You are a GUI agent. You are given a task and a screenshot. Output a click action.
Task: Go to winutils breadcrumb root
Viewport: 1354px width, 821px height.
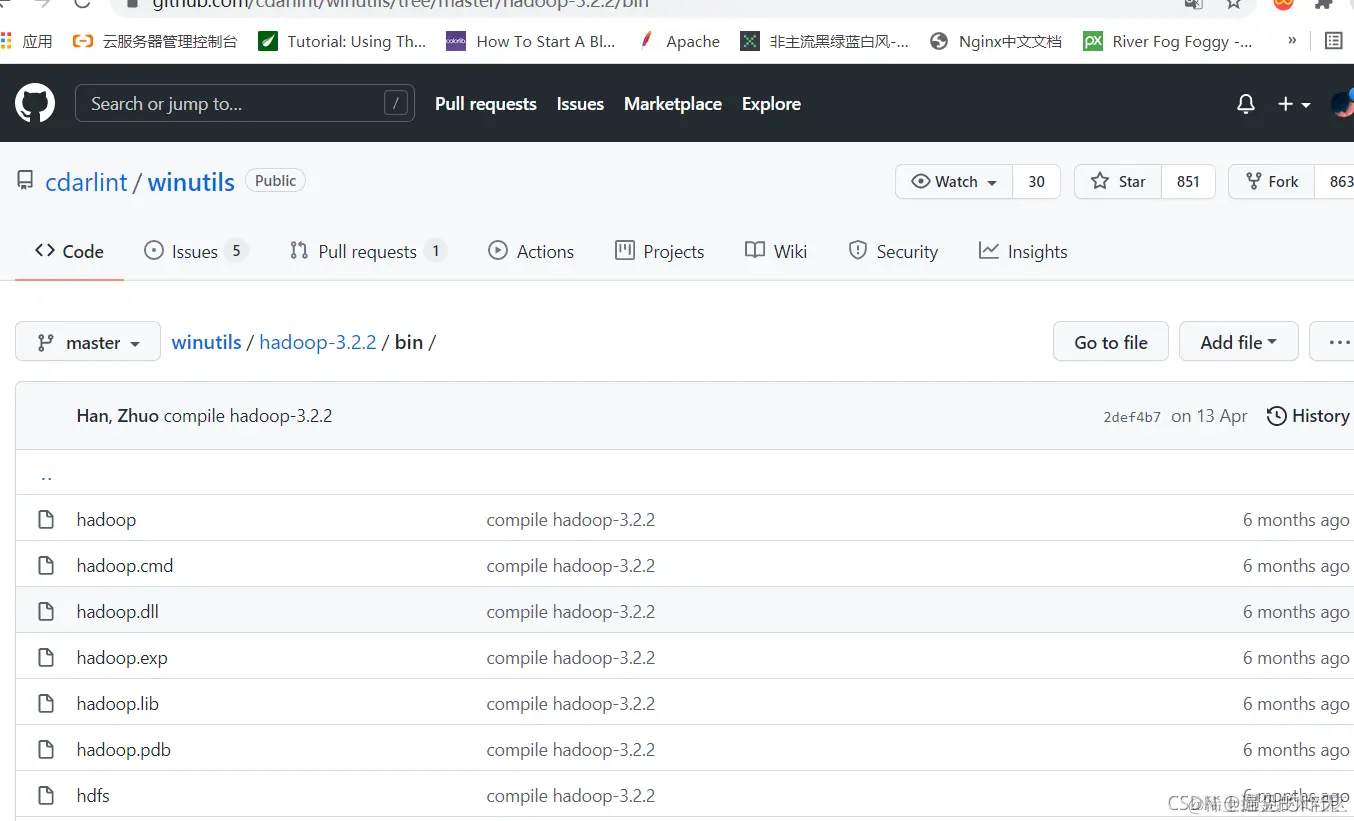(206, 342)
